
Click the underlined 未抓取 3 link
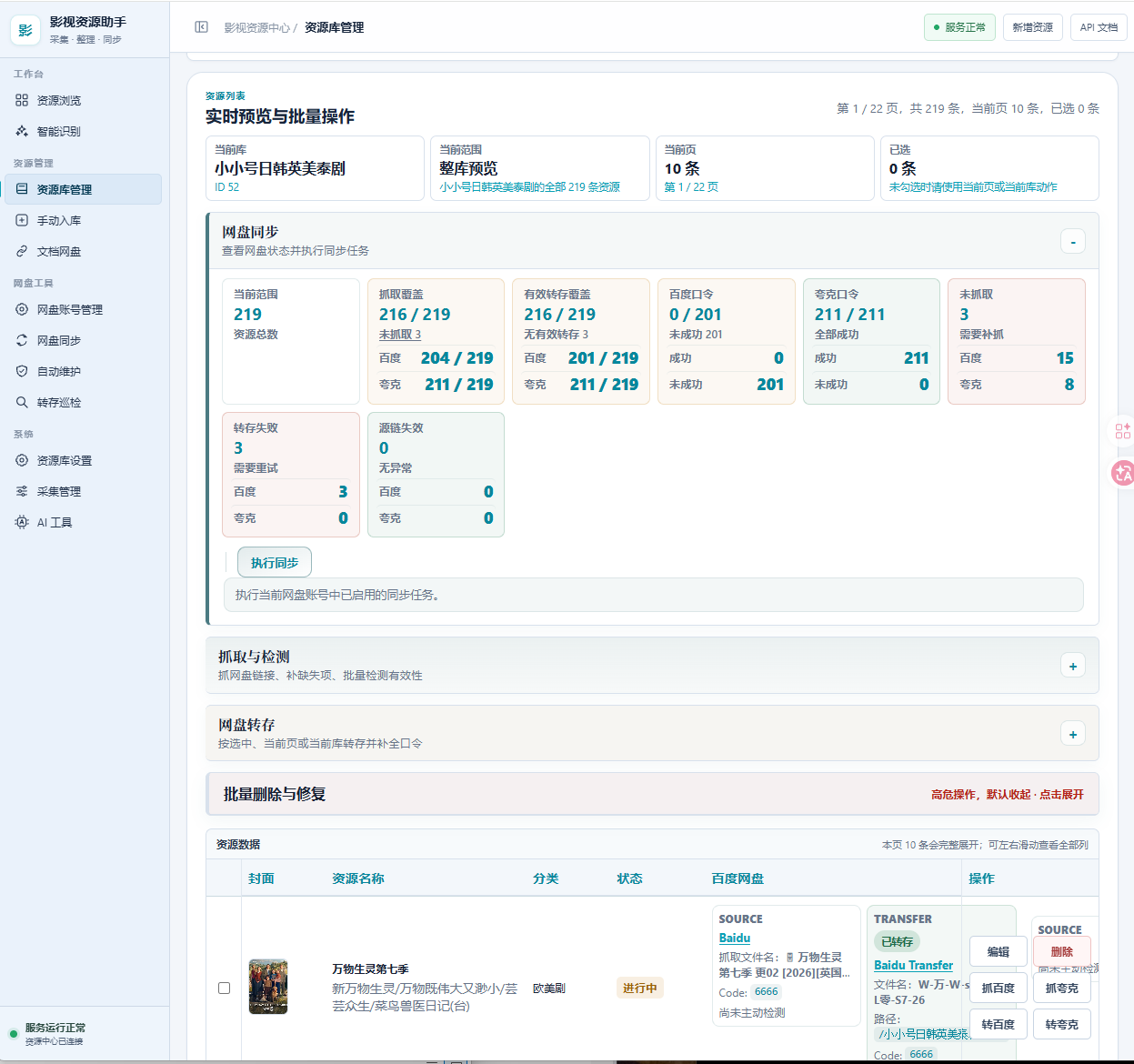[x=400, y=335]
